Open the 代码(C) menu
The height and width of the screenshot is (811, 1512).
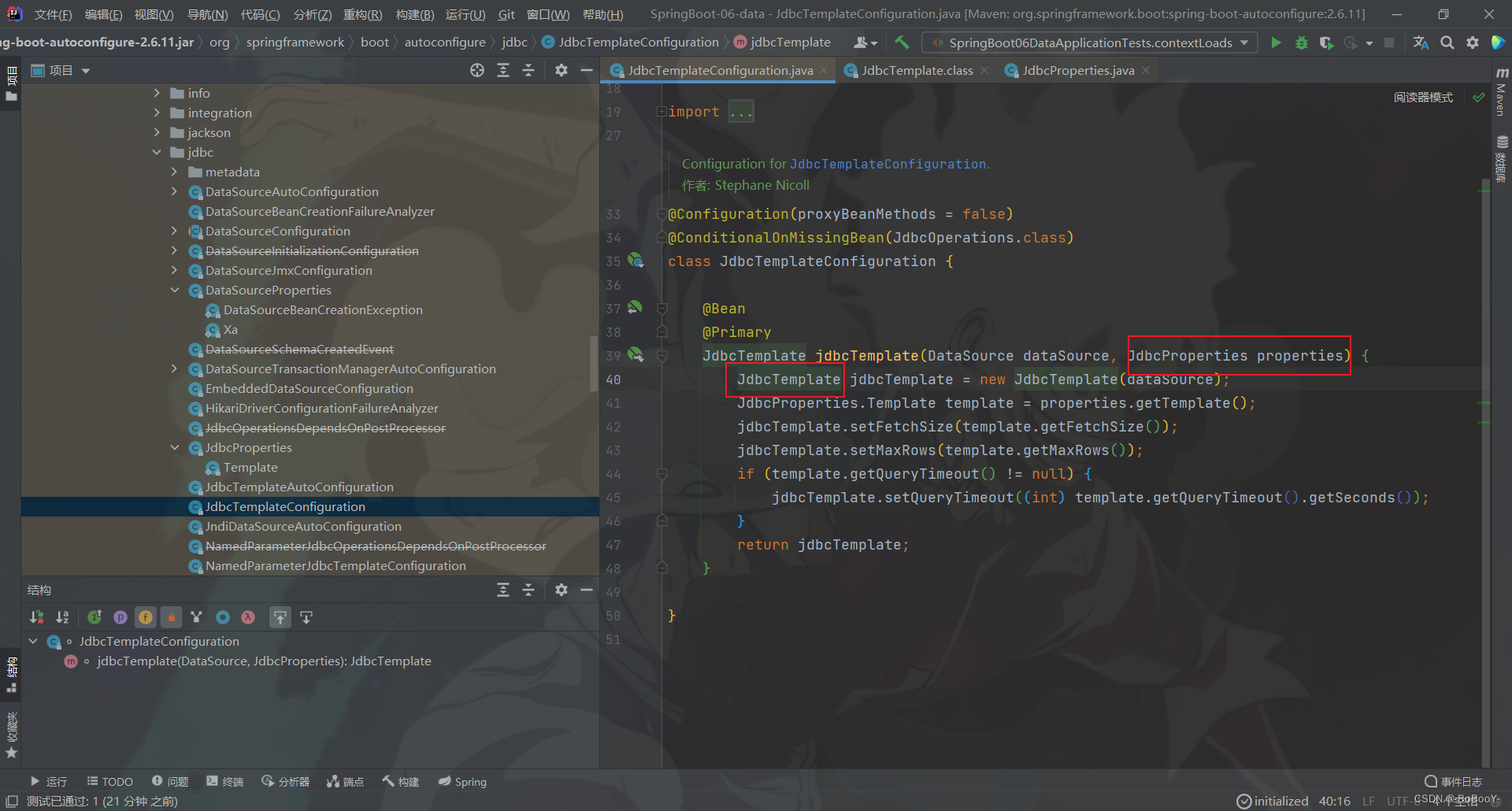tap(260, 14)
